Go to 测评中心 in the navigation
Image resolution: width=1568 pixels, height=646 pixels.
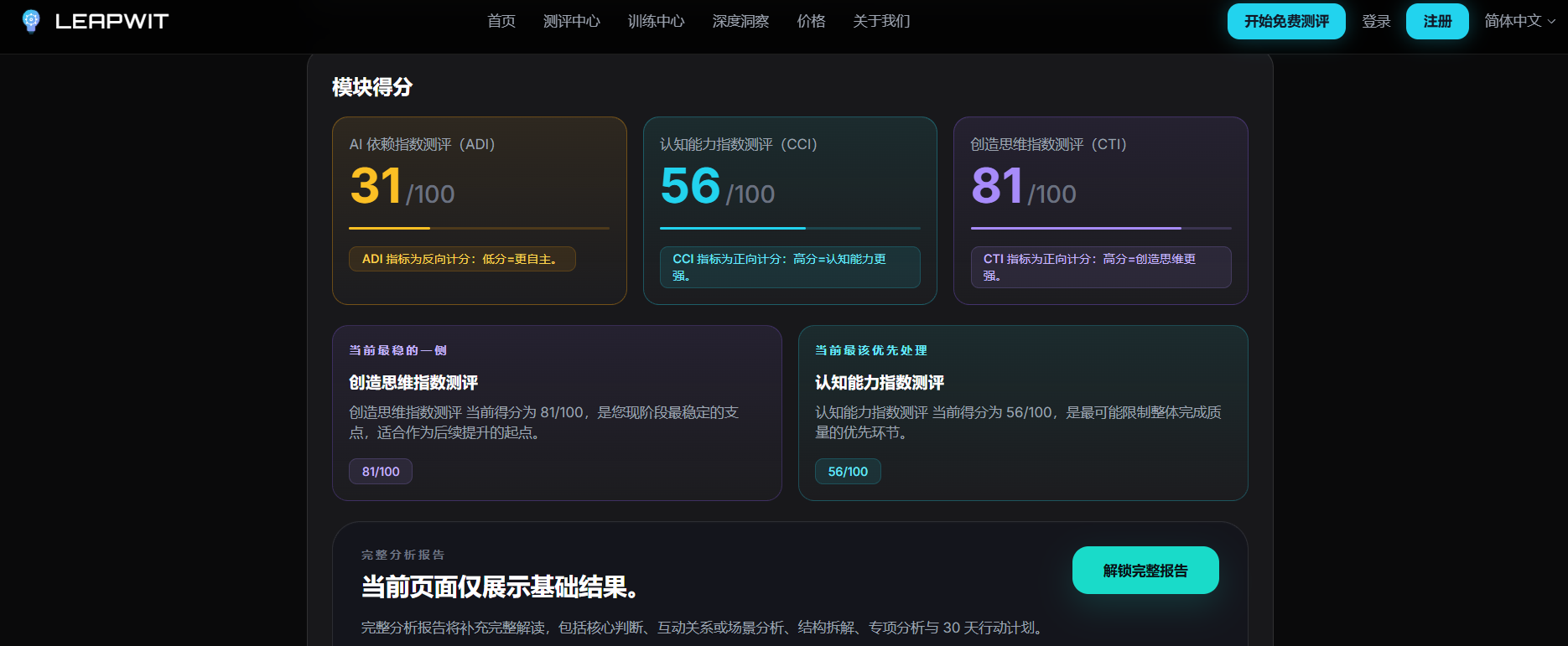click(572, 21)
